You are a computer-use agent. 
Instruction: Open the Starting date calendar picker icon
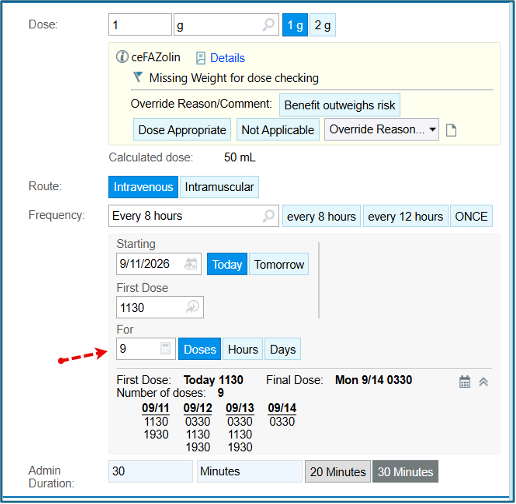pos(191,264)
